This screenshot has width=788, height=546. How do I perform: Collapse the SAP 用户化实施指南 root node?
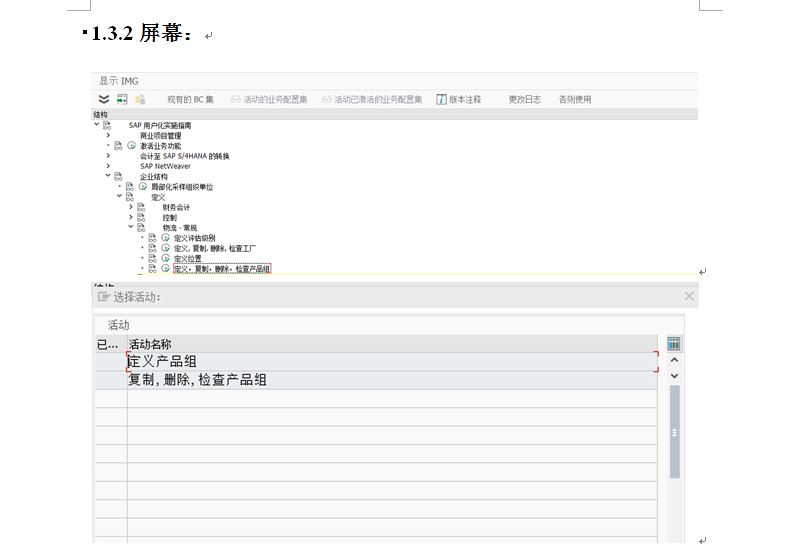(96, 124)
